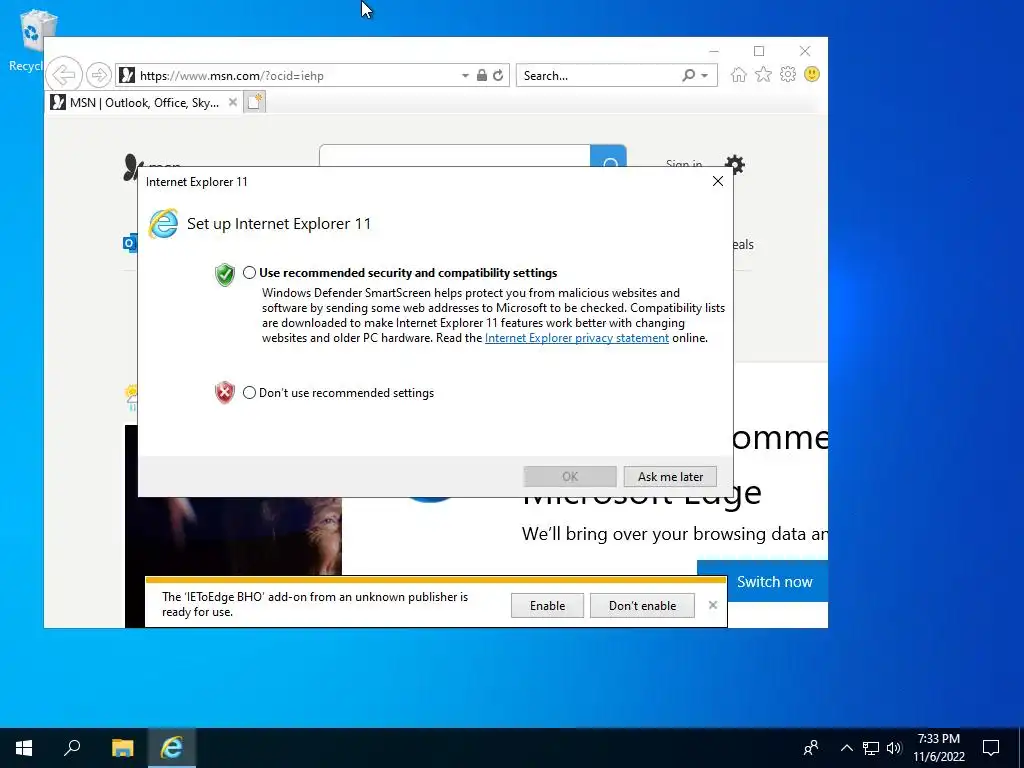1024x768 pixels.
Task: Open the People icon in system tray
Action: click(x=811, y=748)
